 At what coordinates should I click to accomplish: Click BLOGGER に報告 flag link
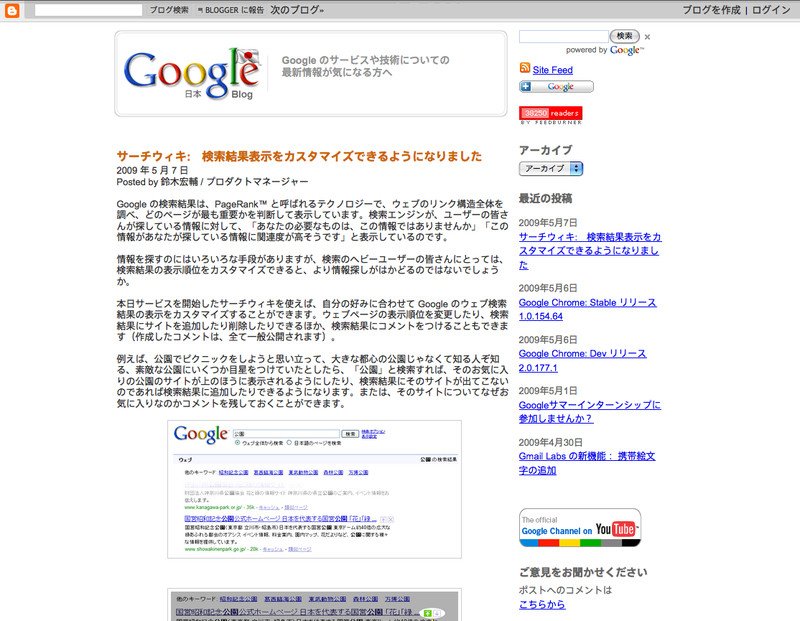click(231, 10)
